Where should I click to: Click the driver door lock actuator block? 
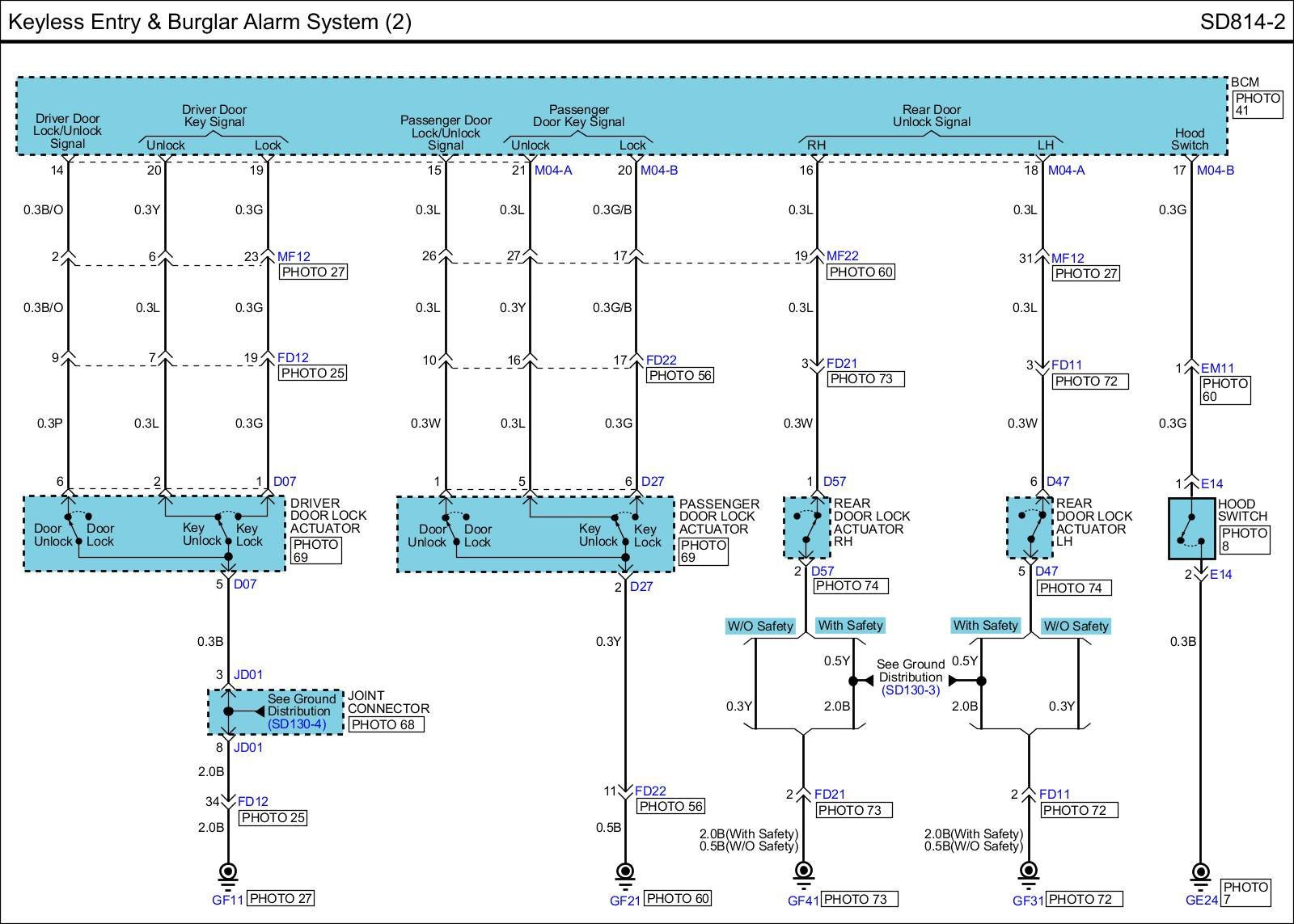[154, 534]
